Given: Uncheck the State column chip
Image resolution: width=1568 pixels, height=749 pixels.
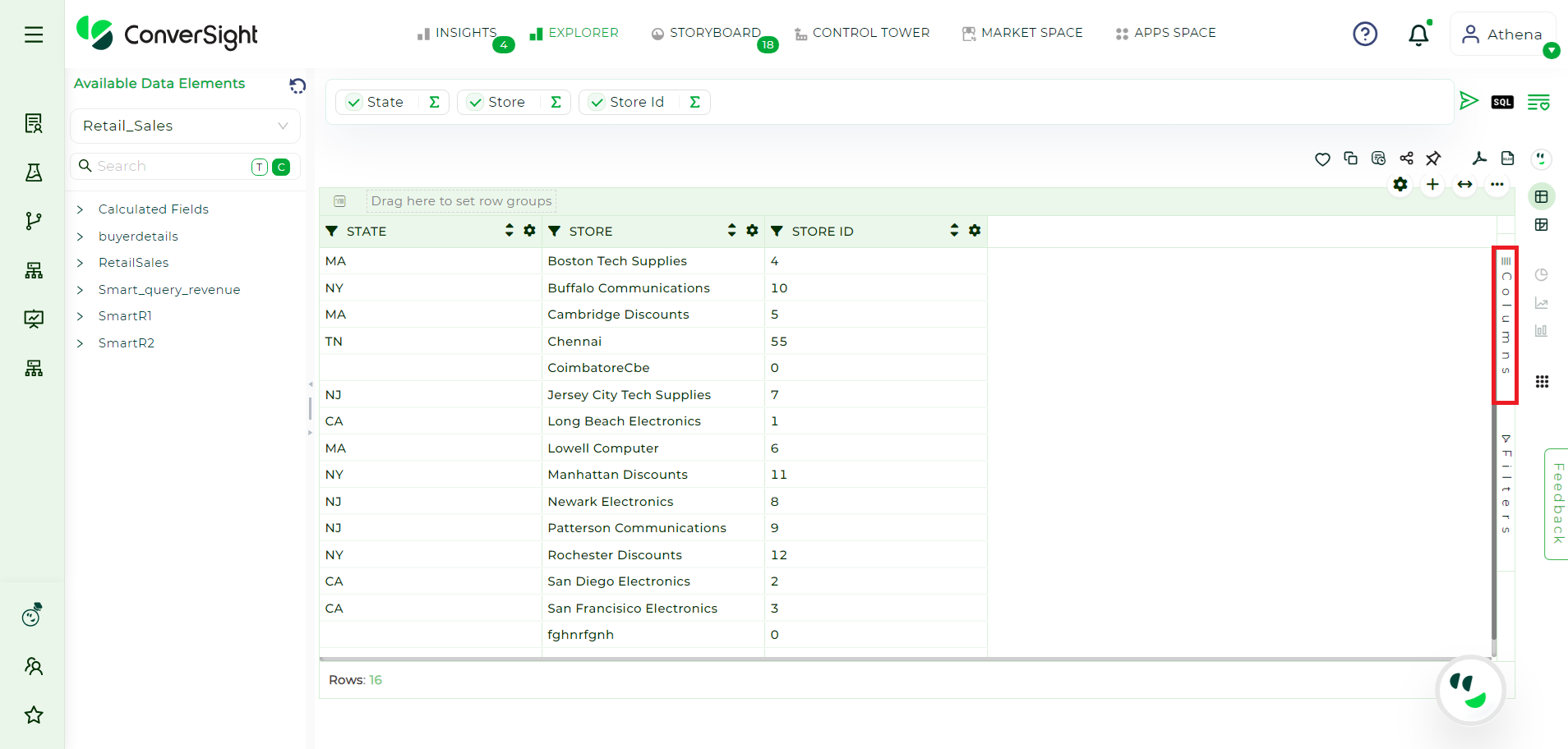Looking at the screenshot, I should point(354,103).
